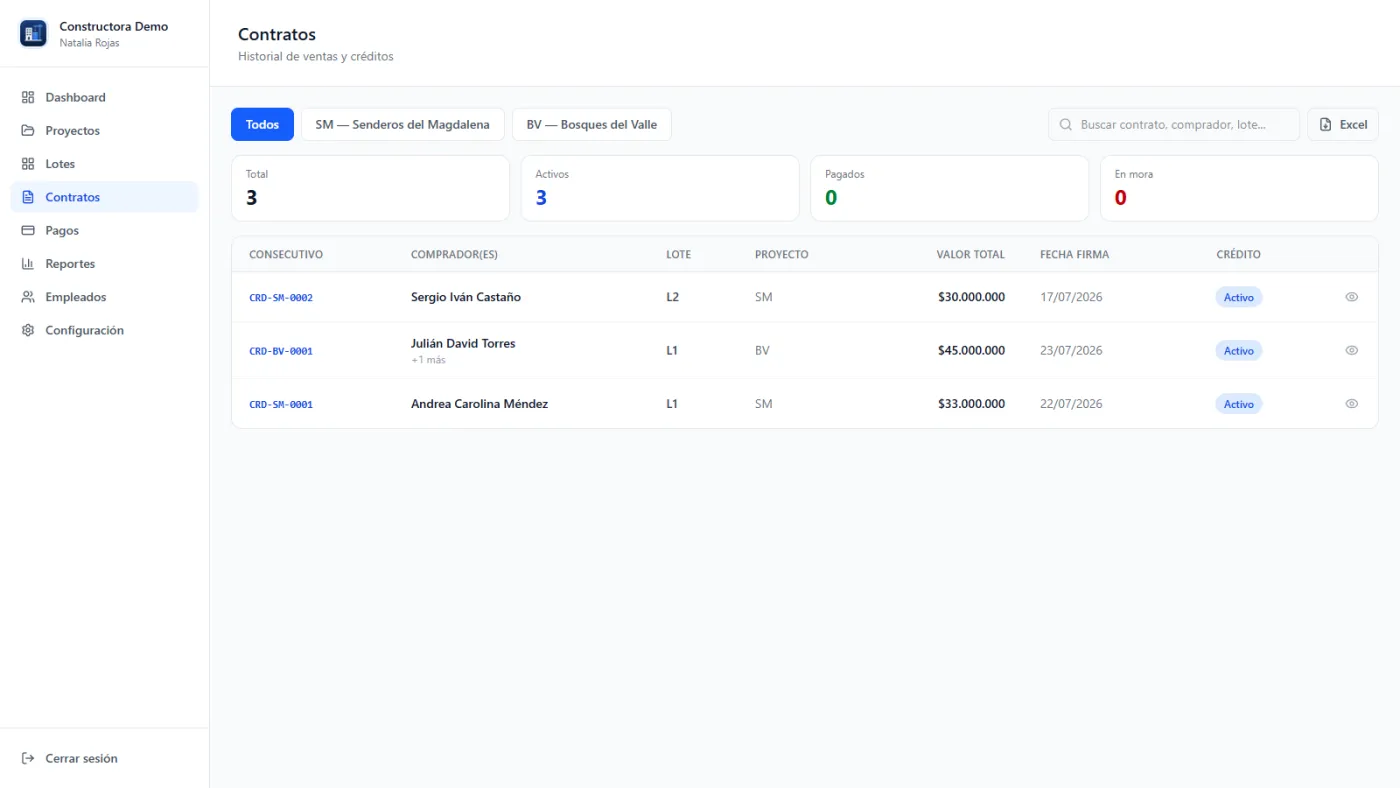
Task: Click the Pagos credit card icon
Action: pyautogui.click(x=28, y=230)
